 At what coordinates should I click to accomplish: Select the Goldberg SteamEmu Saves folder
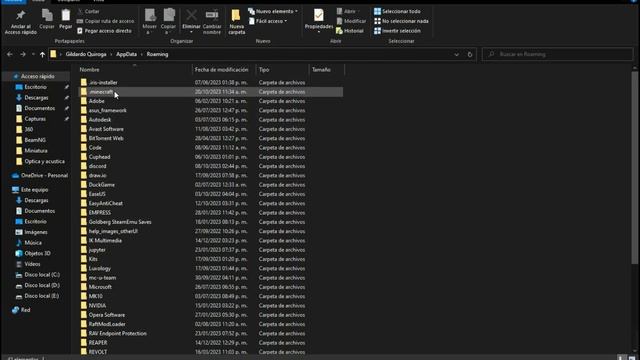coord(210,222)
